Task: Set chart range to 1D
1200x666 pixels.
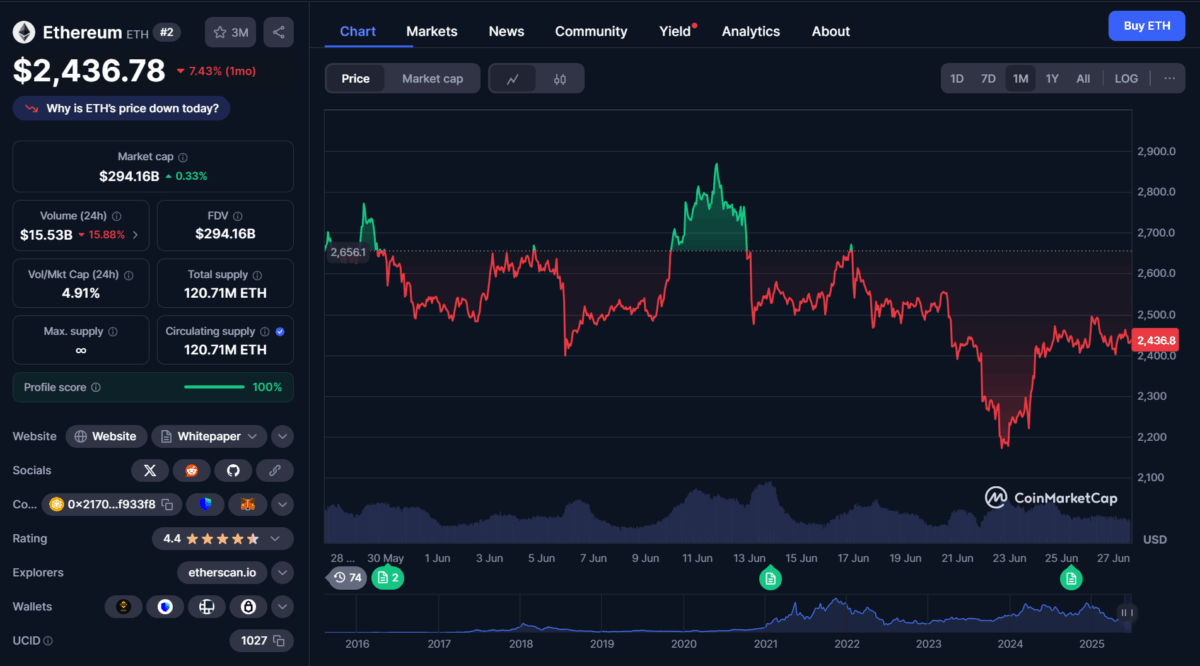Action: click(x=957, y=79)
